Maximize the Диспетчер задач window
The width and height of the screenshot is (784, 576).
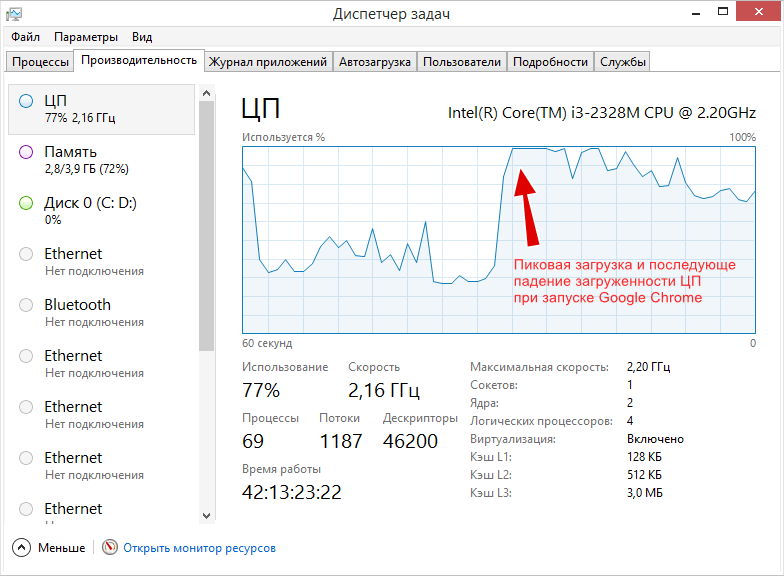(x=723, y=12)
